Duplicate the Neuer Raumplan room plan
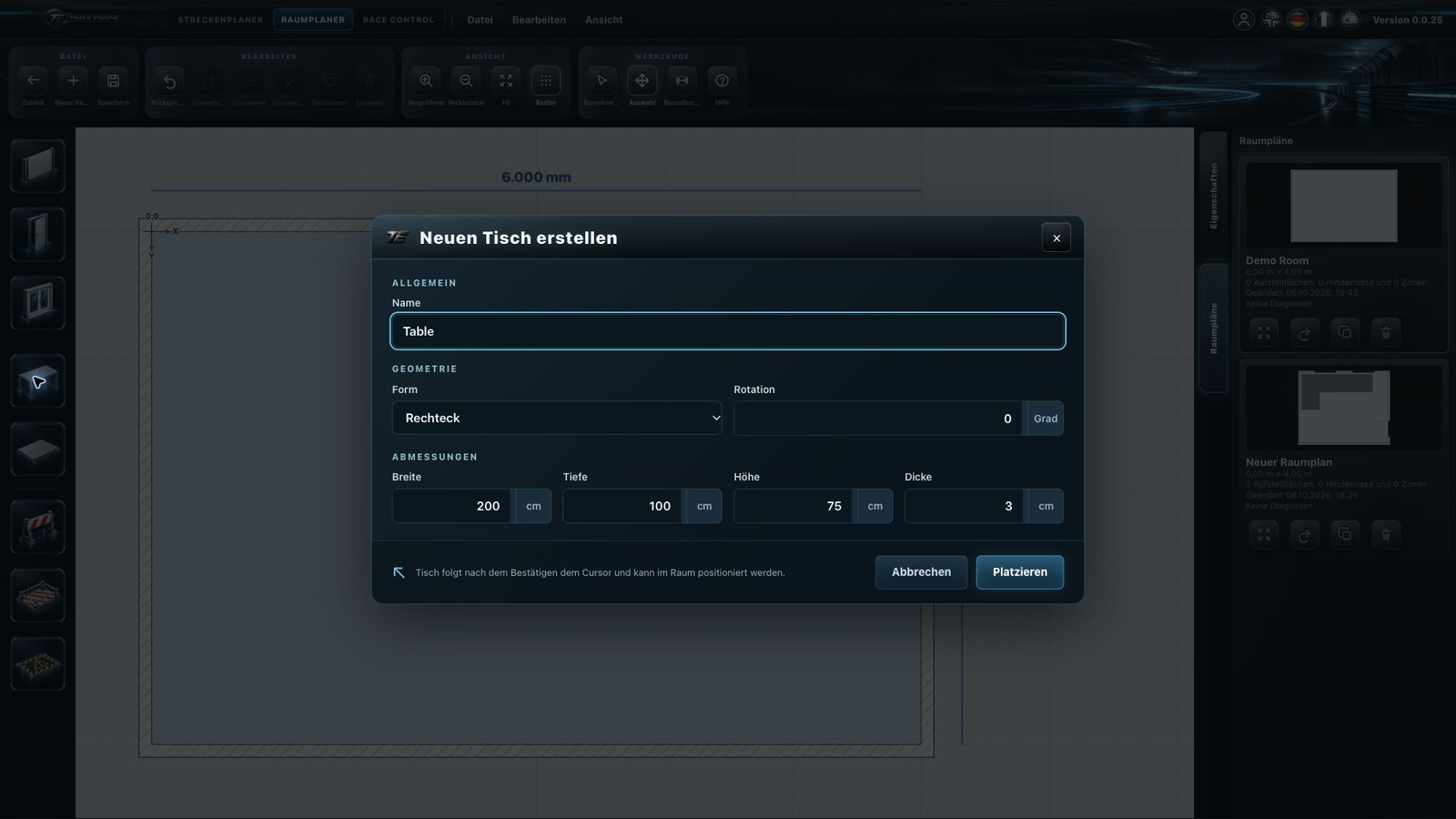The width and height of the screenshot is (1456, 819). (x=1345, y=534)
